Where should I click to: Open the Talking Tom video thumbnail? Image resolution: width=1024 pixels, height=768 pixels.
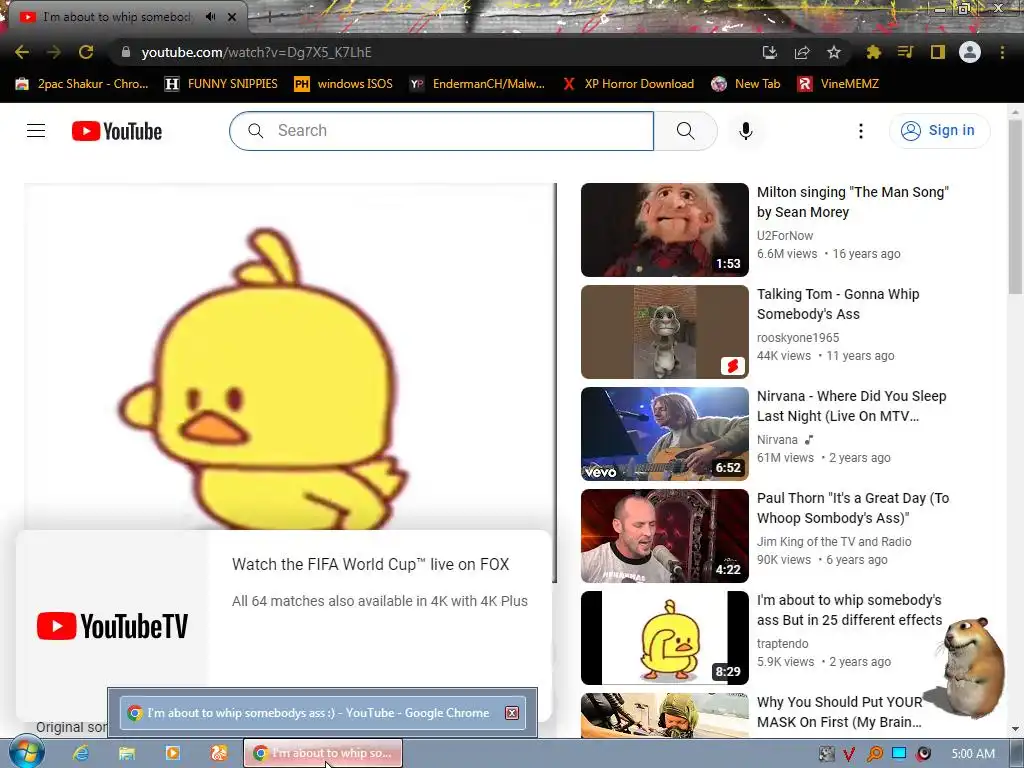tap(665, 332)
